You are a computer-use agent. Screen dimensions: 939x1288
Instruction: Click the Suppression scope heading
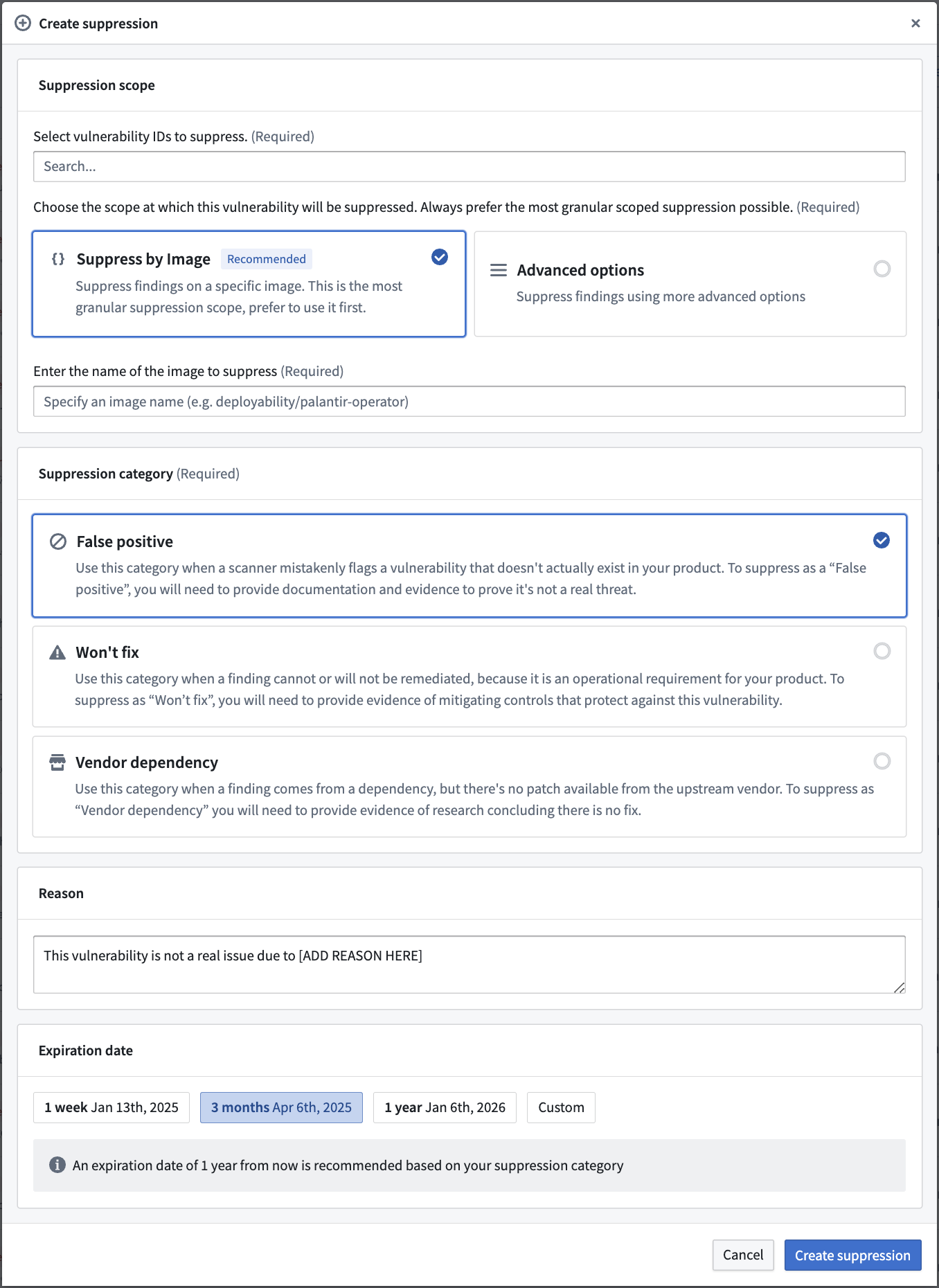coord(97,85)
